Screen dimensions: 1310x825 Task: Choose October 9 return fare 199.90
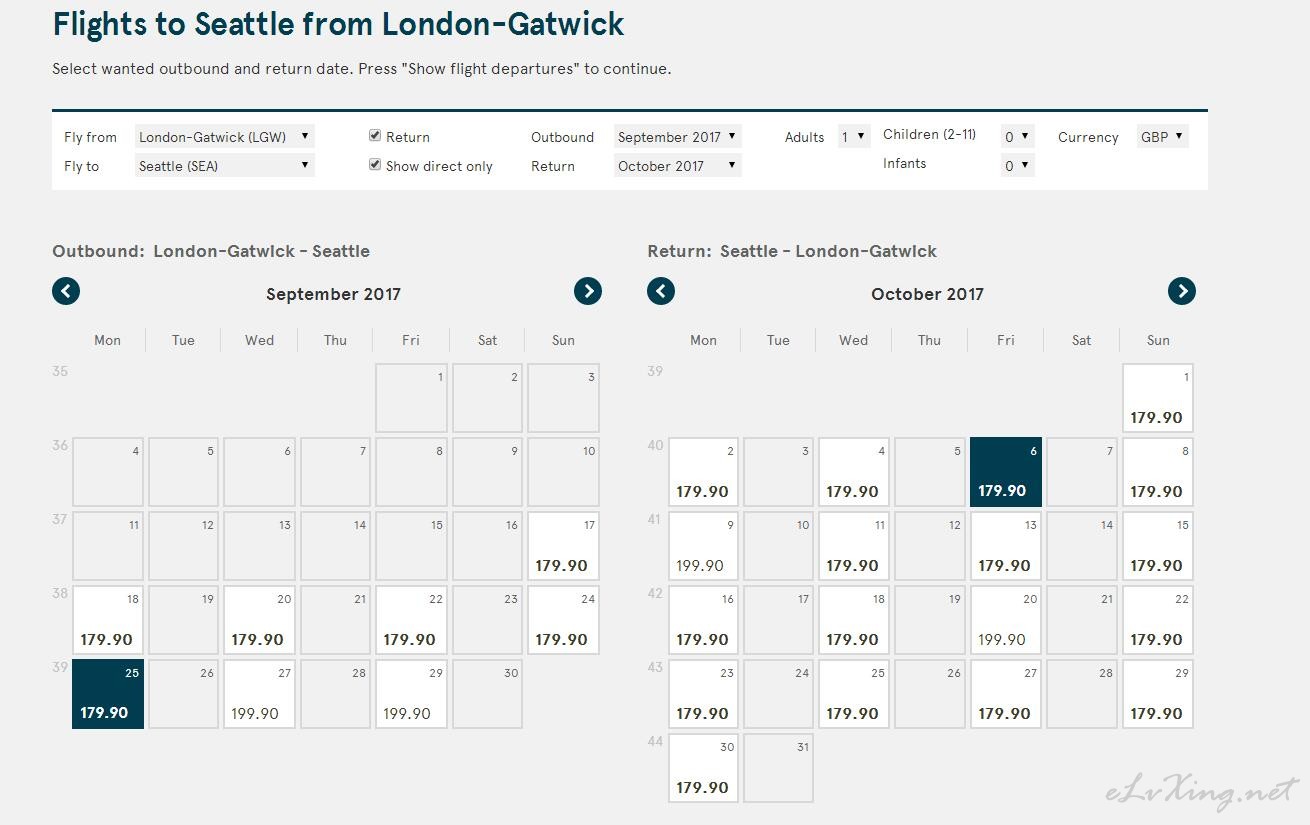[703, 546]
